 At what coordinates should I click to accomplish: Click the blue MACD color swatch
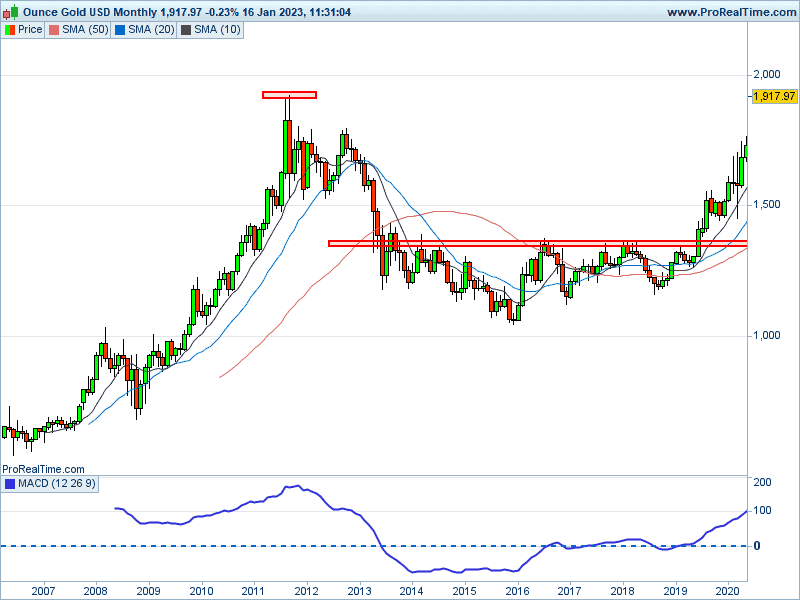point(10,484)
